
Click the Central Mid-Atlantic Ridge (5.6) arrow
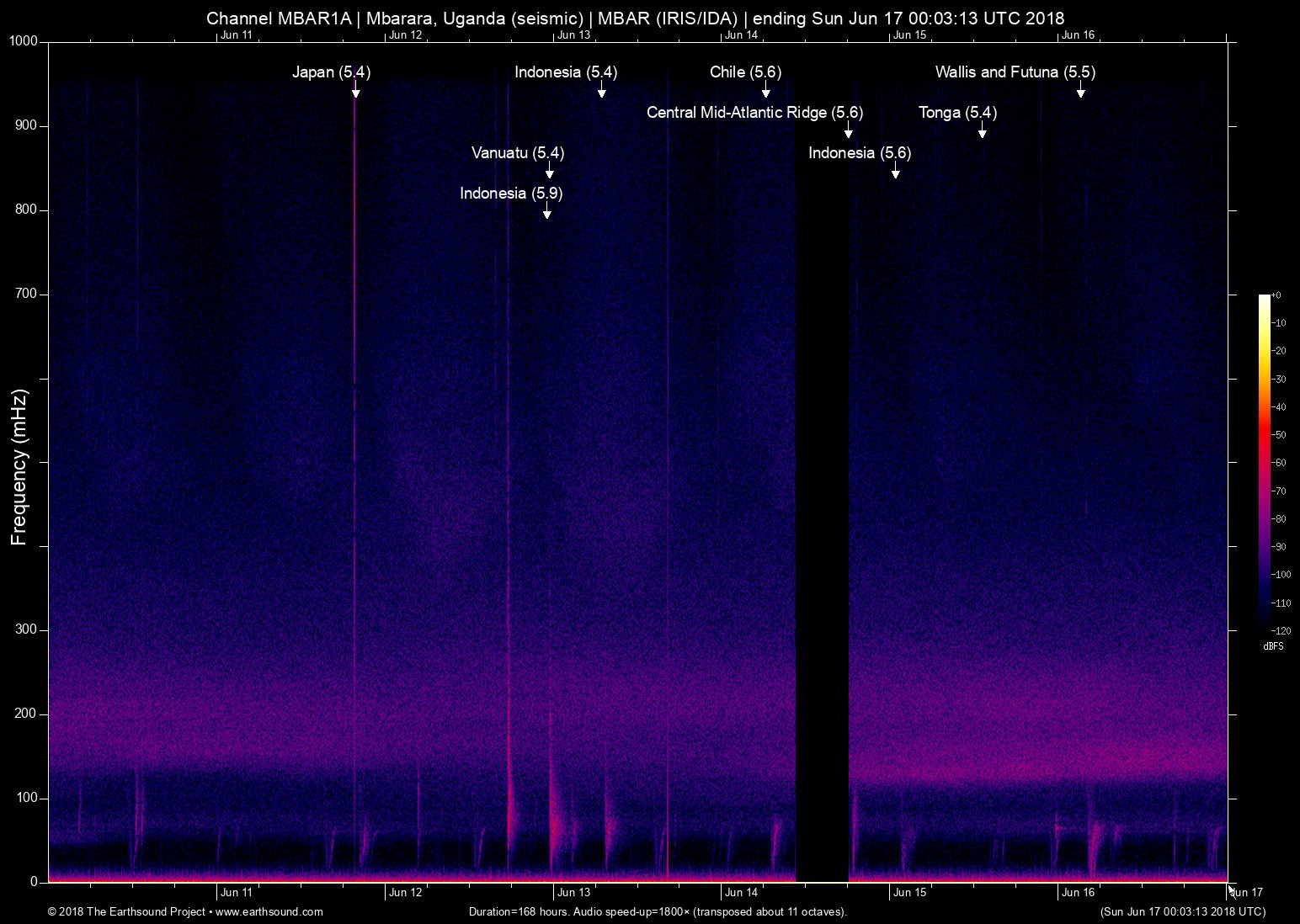coord(849,130)
